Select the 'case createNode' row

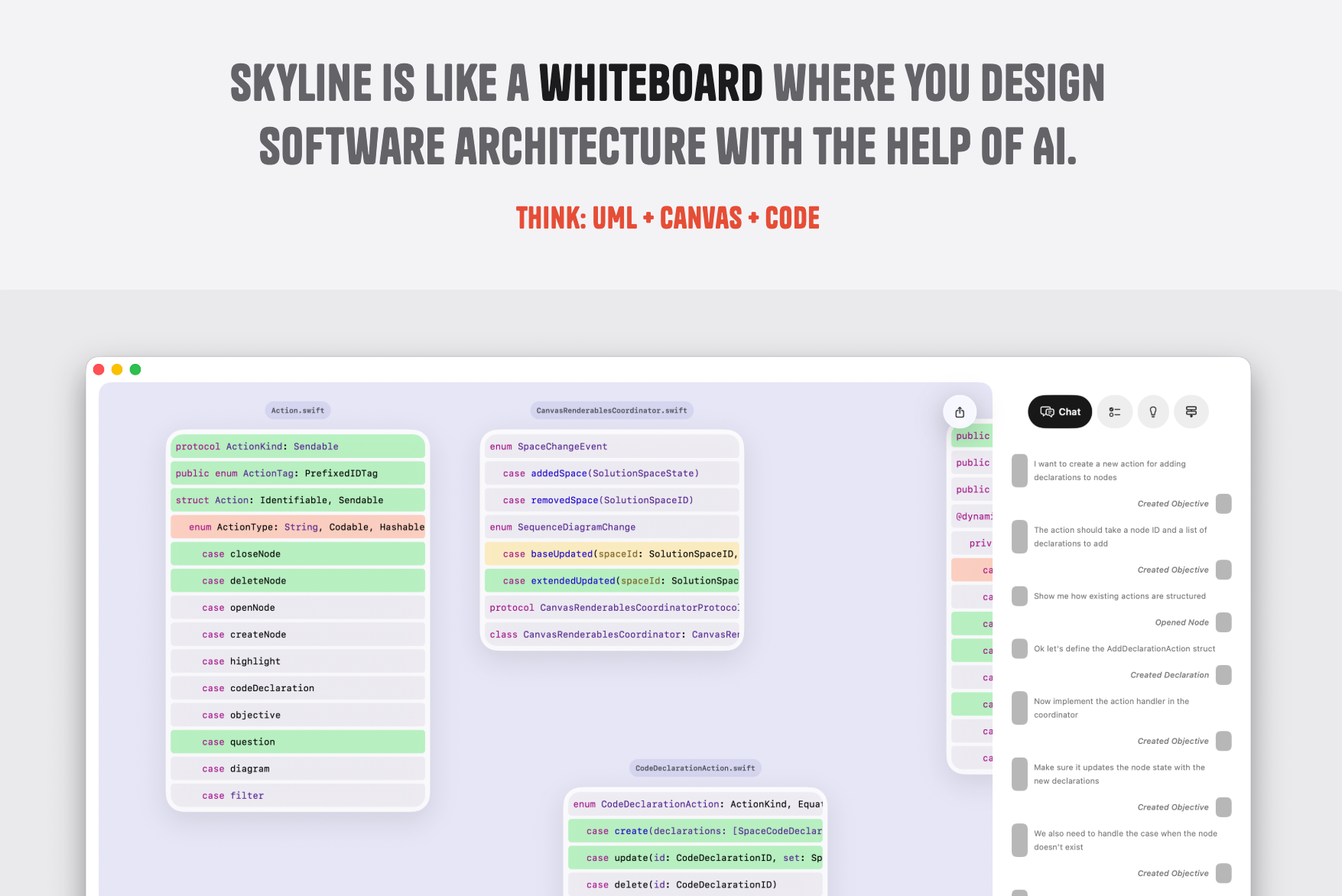pyautogui.click(x=297, y=635)
